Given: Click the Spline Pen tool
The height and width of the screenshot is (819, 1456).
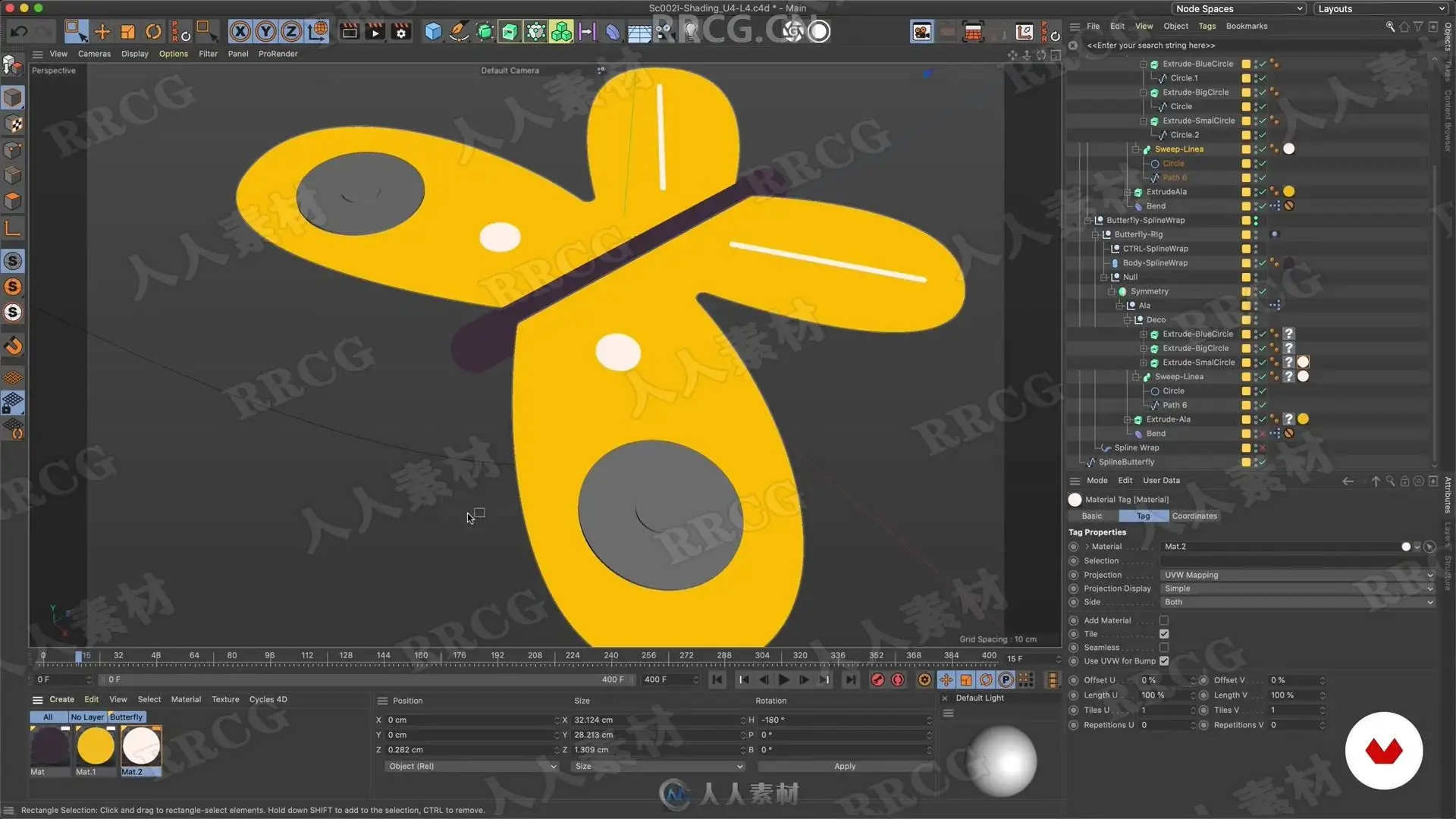Looking at the screenshot, I should pyautogui.click(x=459, y=32).
